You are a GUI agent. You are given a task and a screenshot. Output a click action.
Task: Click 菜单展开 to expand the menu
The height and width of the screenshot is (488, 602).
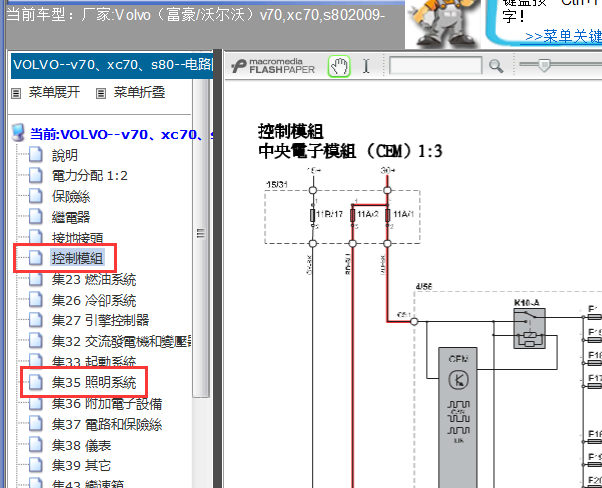(54, 92)
